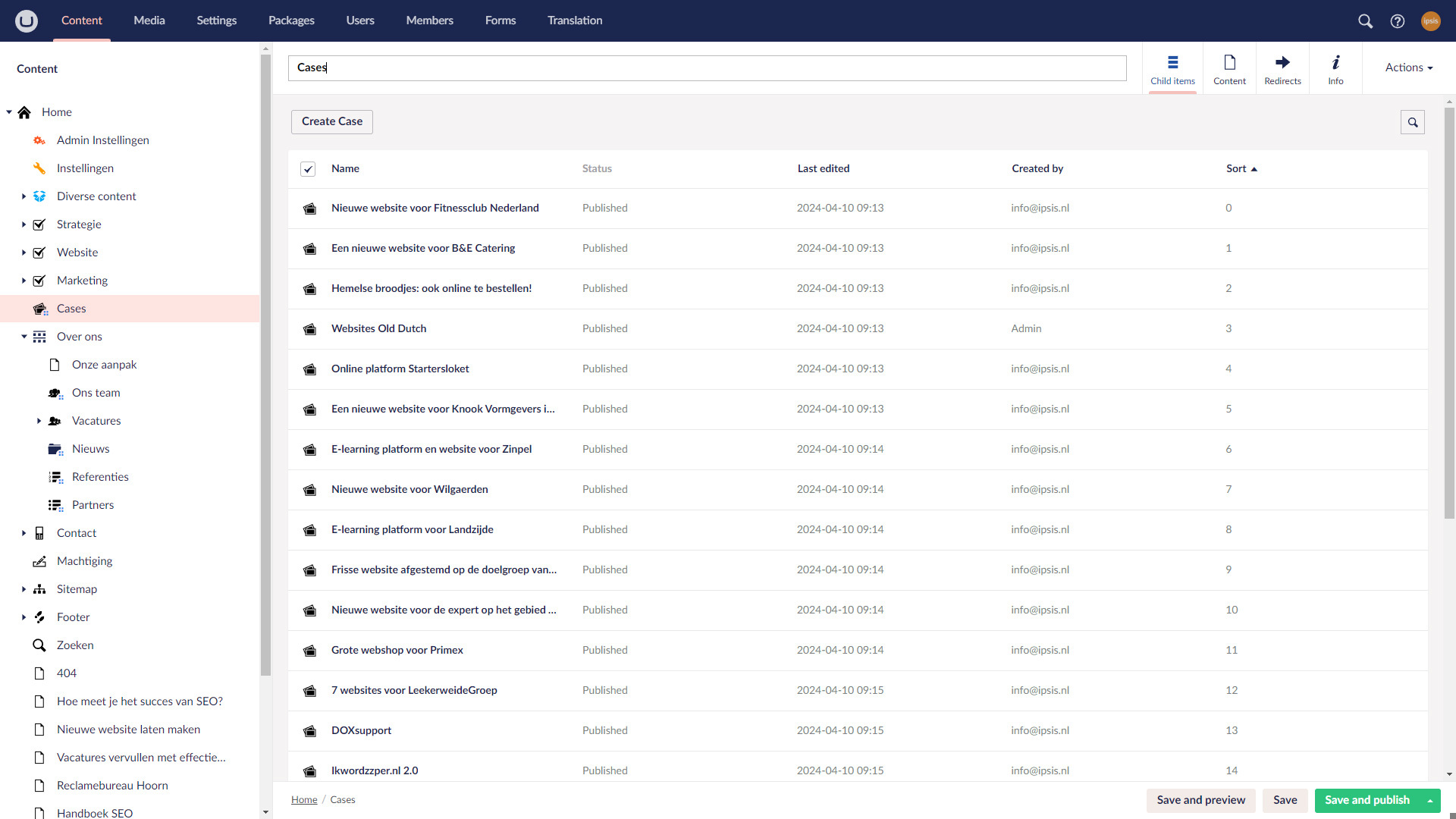Open the Save and publish arrow dropdown

[x=1430, y=801]
